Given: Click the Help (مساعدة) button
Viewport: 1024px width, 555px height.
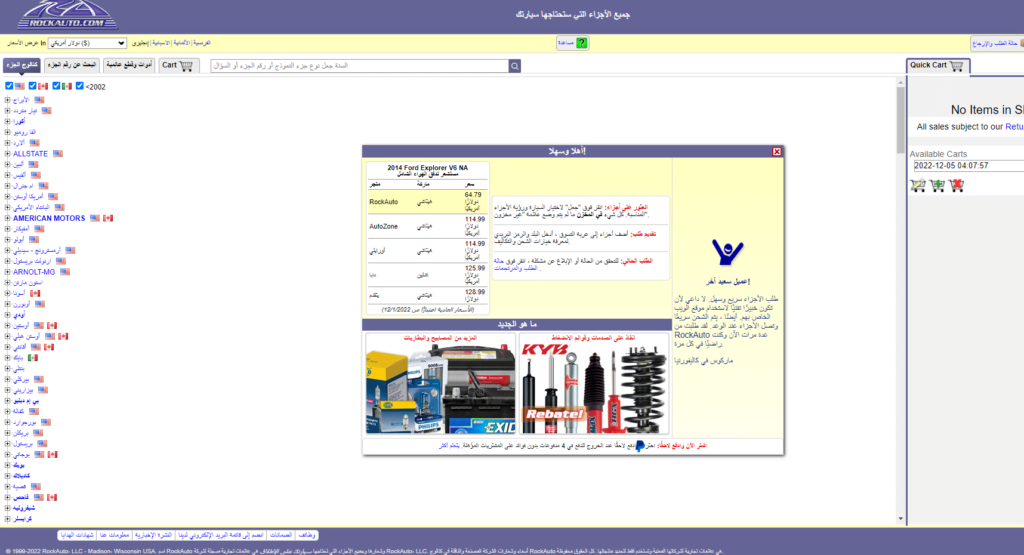Looking at the screenshot, I should click(573, 43).
